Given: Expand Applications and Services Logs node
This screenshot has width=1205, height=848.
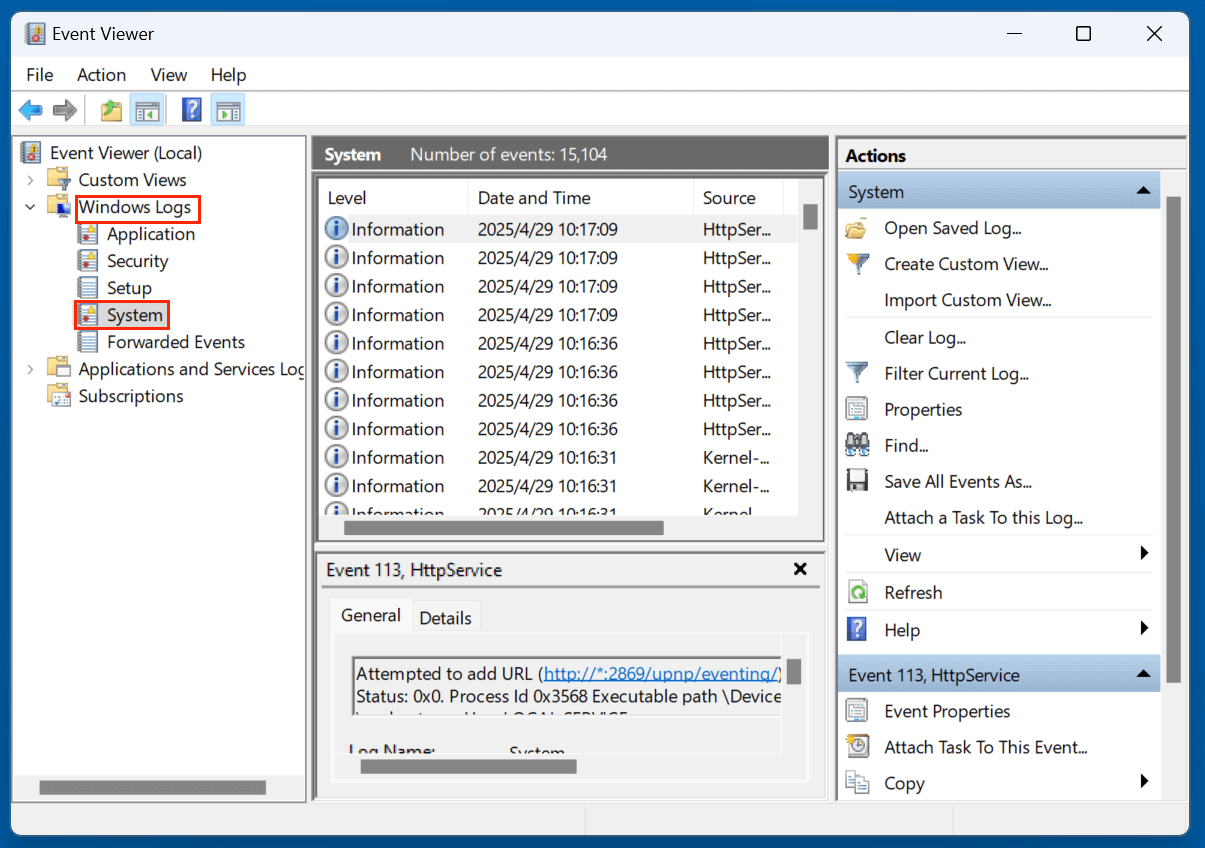Looking at the screenshot, I should click(x=30, y=369).
